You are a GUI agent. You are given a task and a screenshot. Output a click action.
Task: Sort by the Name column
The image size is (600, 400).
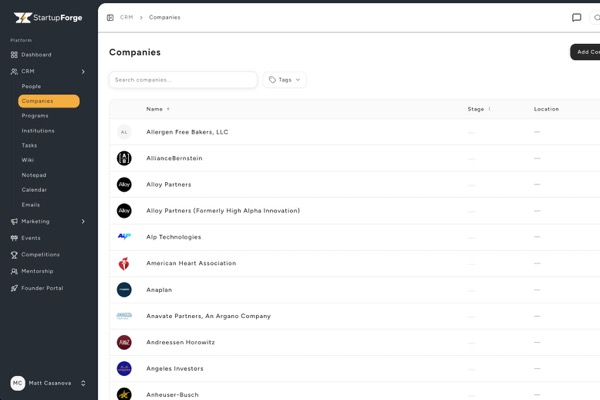tap(158, 109)
